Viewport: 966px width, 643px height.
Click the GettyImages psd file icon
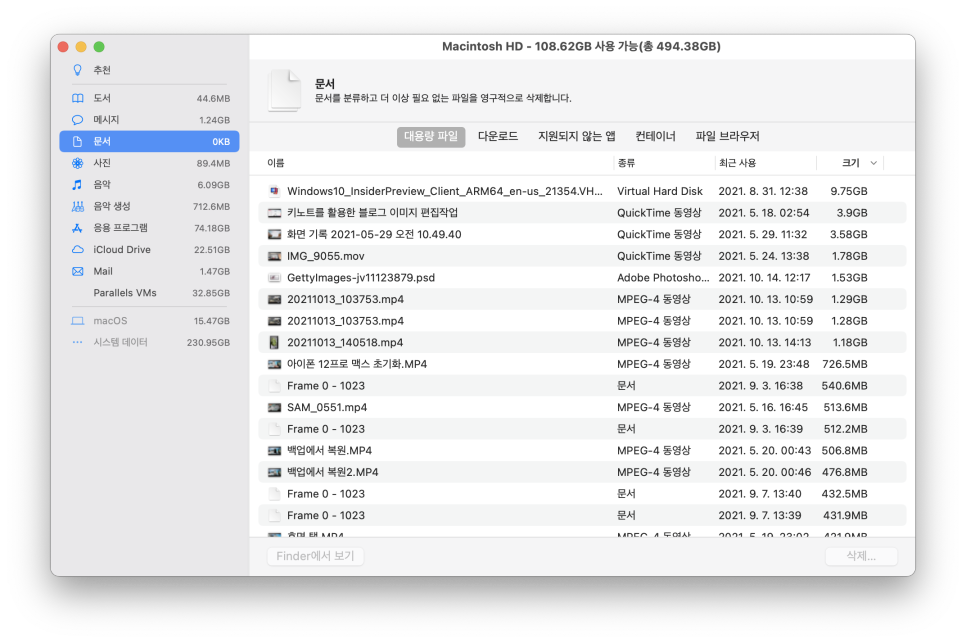pyautogui.click(x=275, y=278)
